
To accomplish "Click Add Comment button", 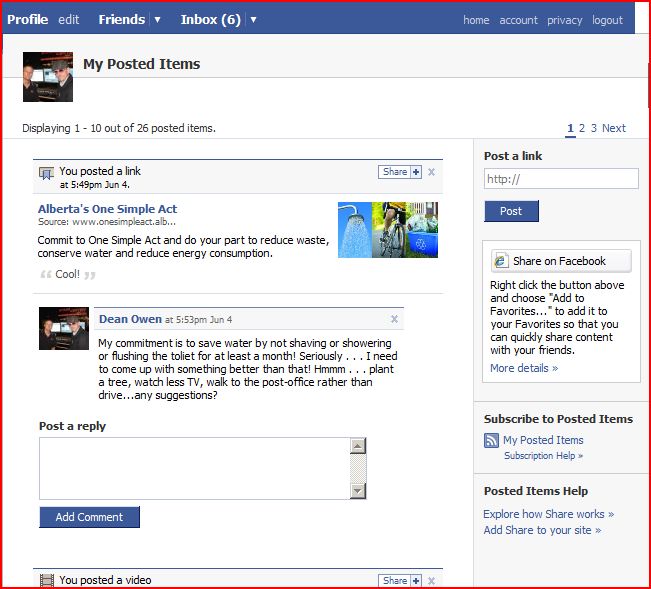I will (89, 517).
